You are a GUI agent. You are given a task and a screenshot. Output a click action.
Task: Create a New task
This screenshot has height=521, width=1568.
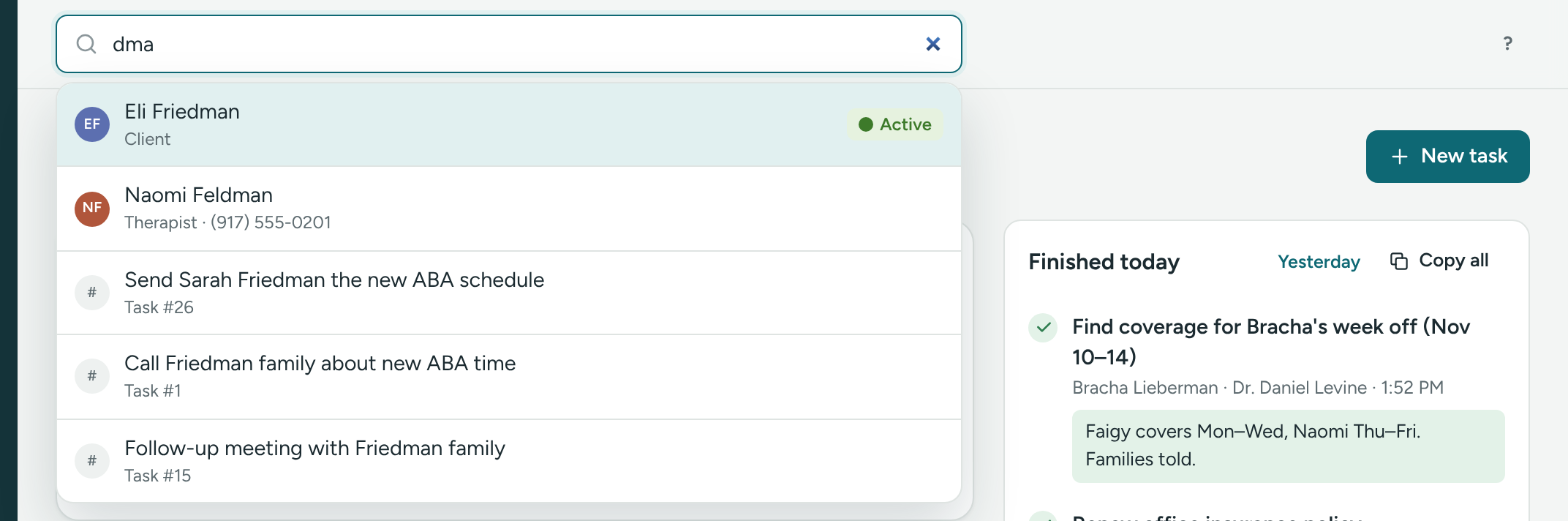click(1447, 157)
